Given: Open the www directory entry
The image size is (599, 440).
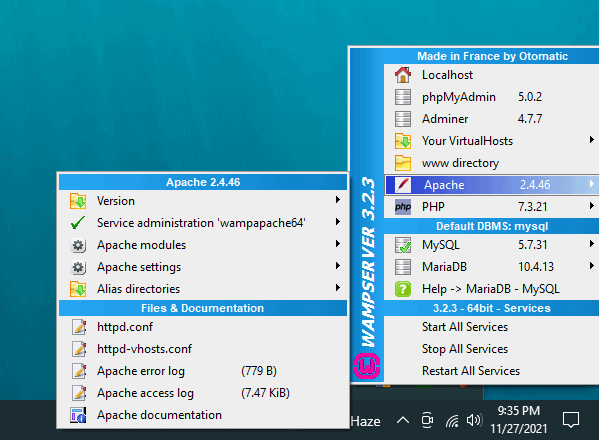Looking at the screenshot, I should click(491, 163).
